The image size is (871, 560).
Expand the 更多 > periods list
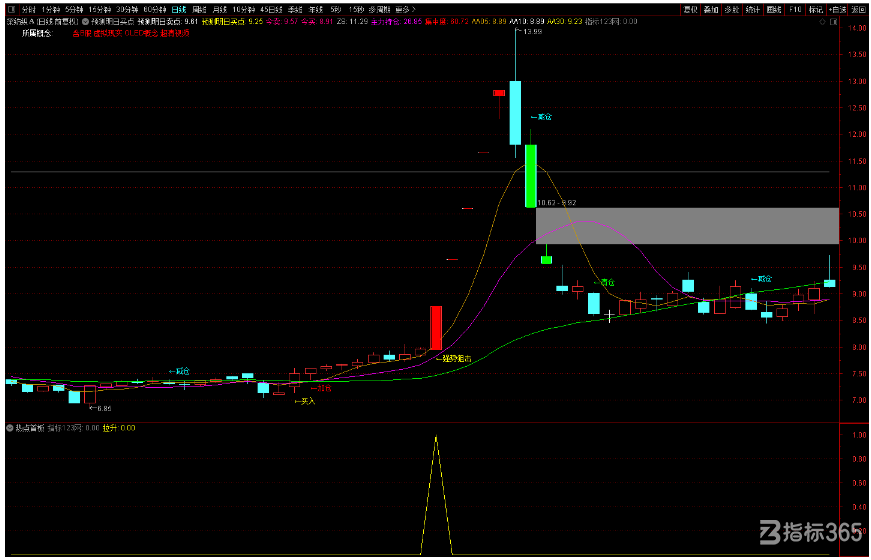click(x=406, y=9)
